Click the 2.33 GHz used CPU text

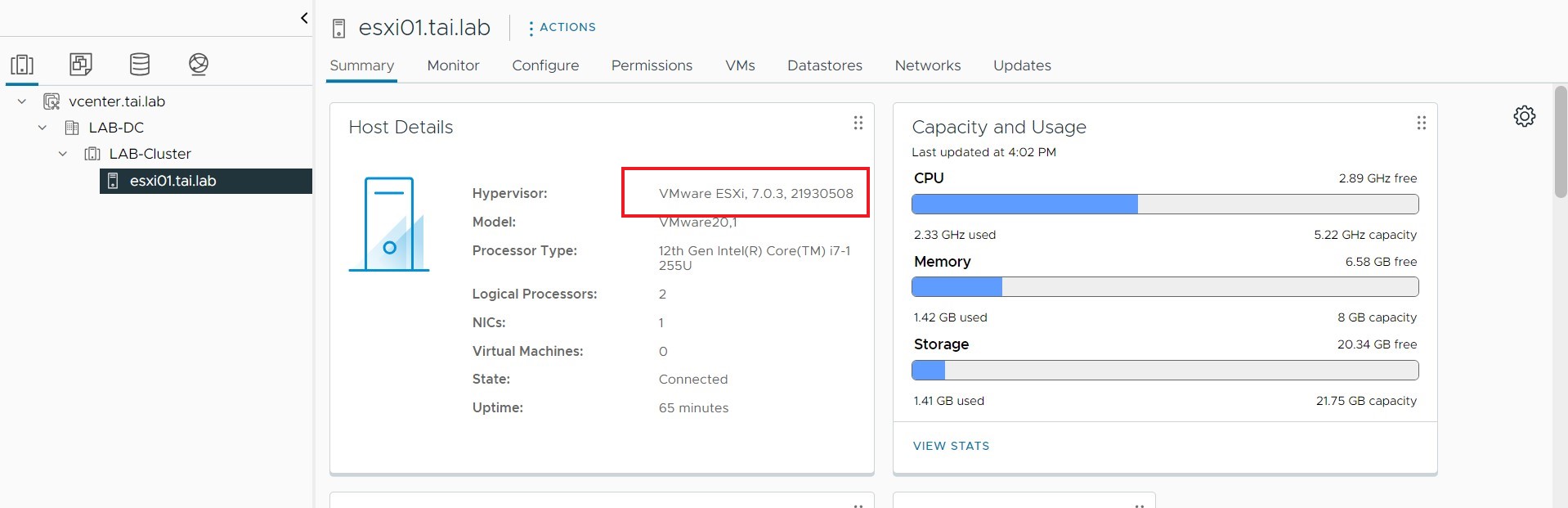(x=955, y=235)
